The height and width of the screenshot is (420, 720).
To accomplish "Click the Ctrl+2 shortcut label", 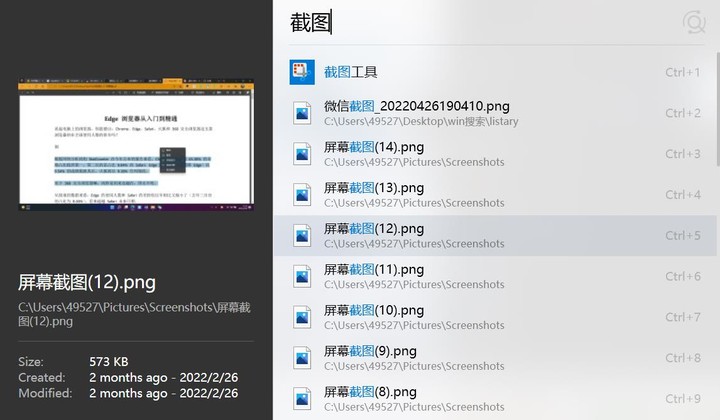I will click(x=683, y=113).
